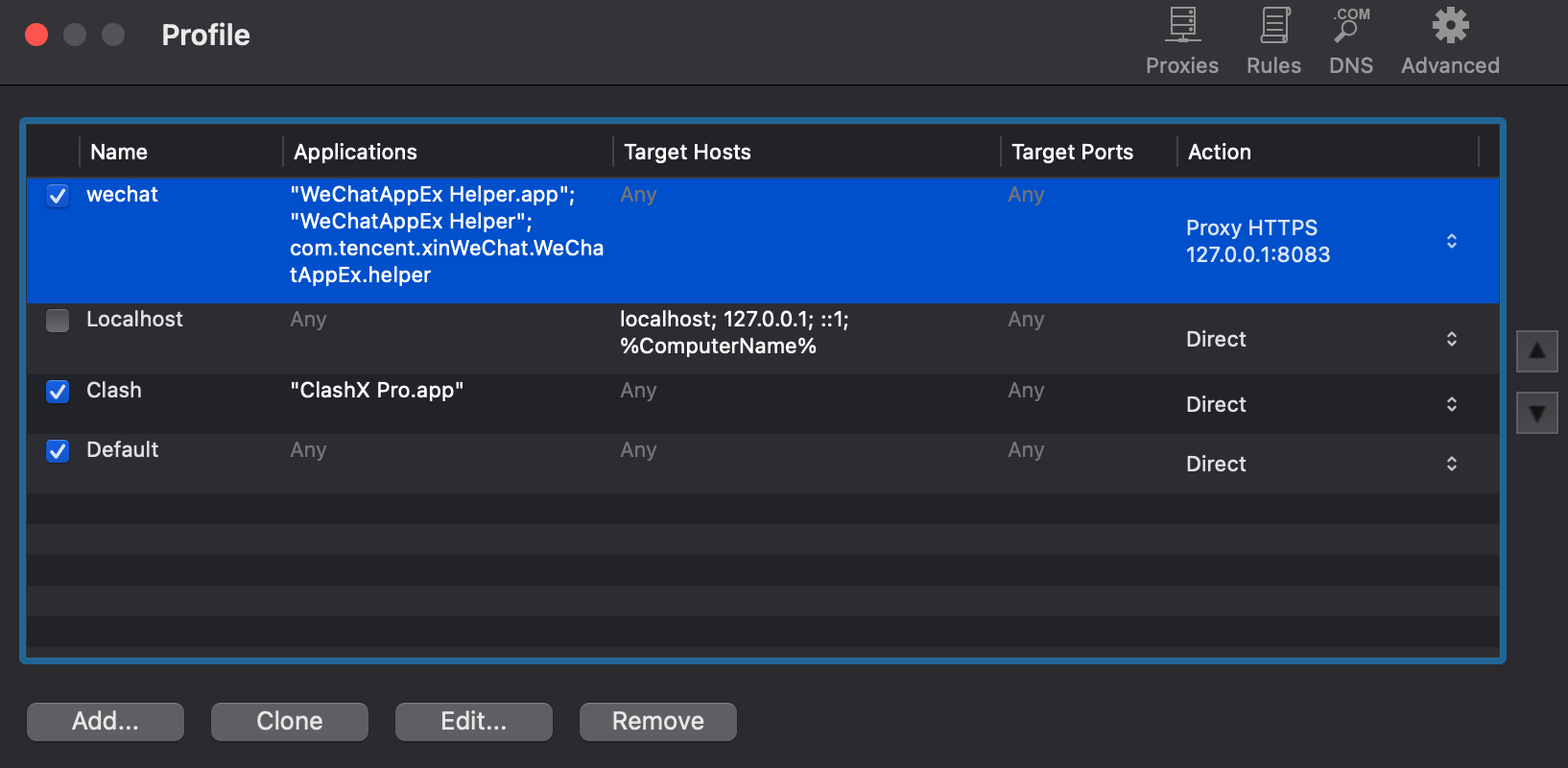Open action dropdown for Localhost rule
This screenshot has width=1568, height=768.
pyautogui.click(x=1451, y=339)
